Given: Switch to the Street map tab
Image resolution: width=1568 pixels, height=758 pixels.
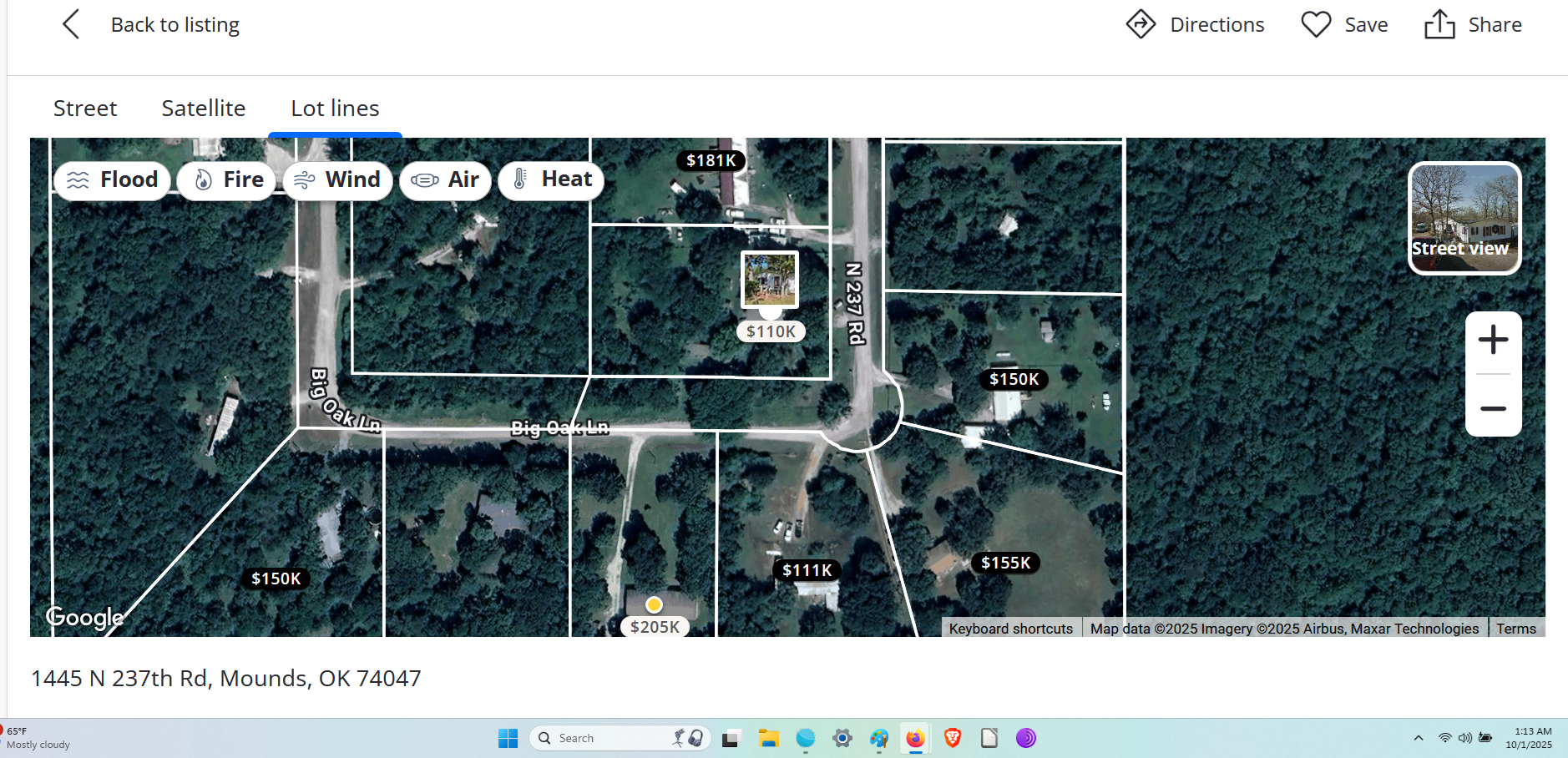Looking at the screenshot, I should (x=85, y=109).
